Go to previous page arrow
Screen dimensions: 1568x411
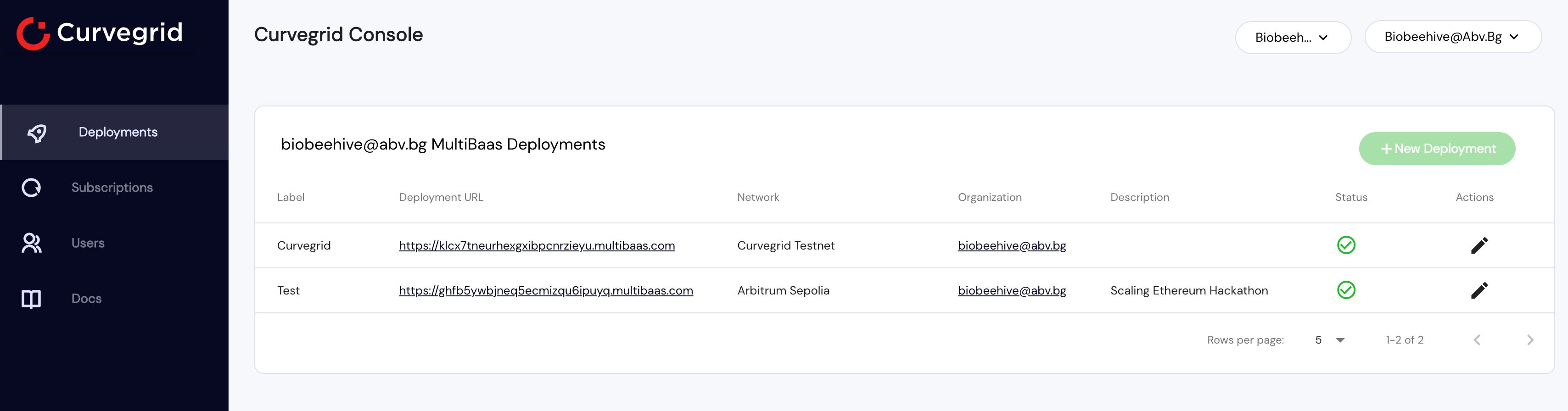1477,340
